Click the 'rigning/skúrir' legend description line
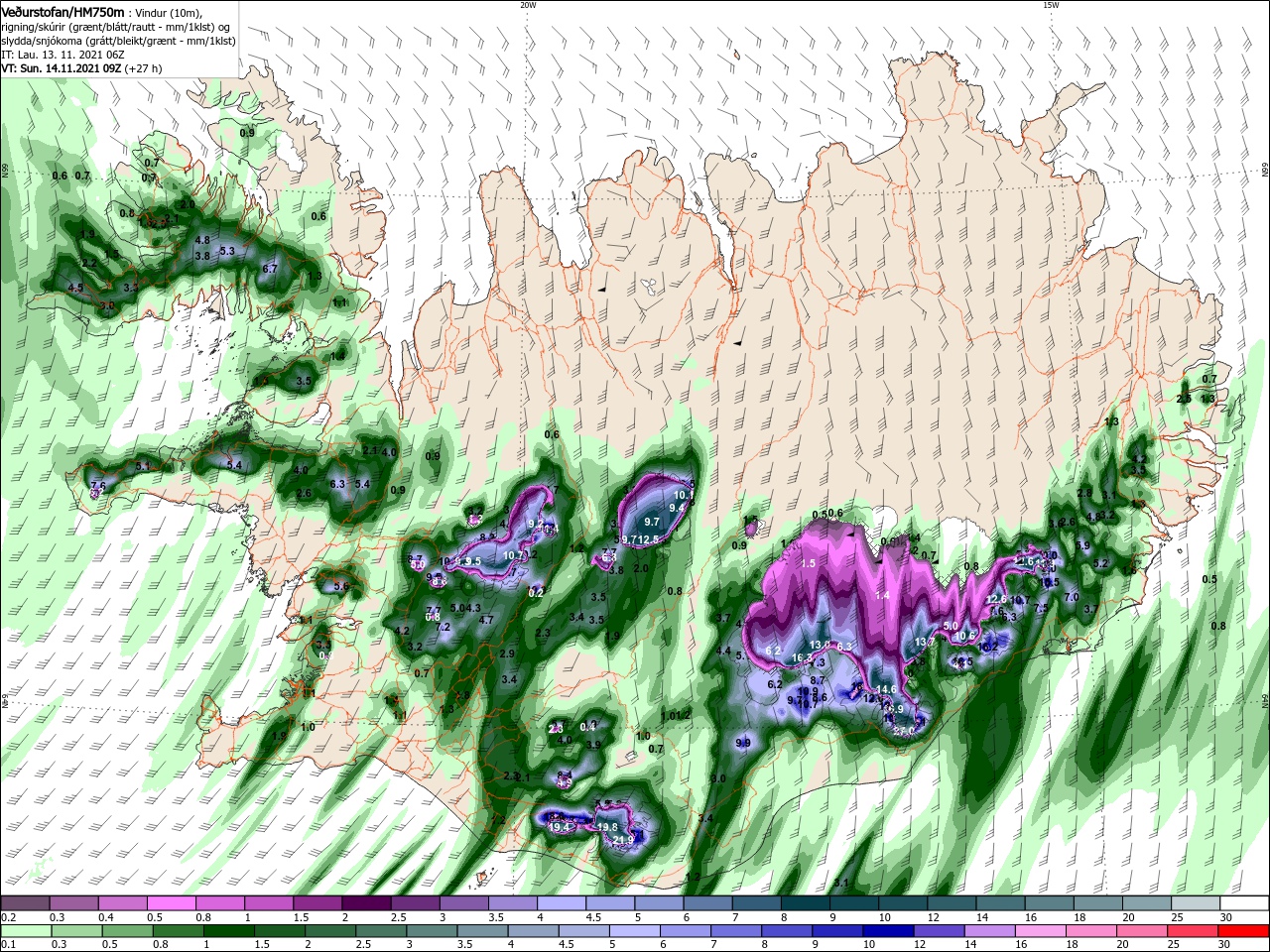The image size is (1270, 952). coord(115,27)
